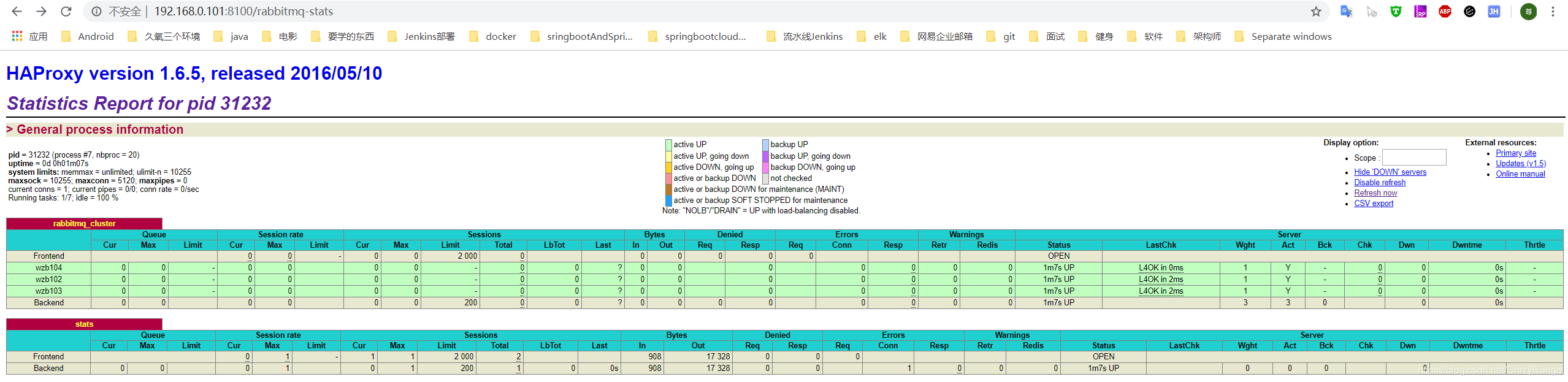The image size is (1568, 382).
Task: Open the Android bookmark folder
Action: tap(88, 36)
